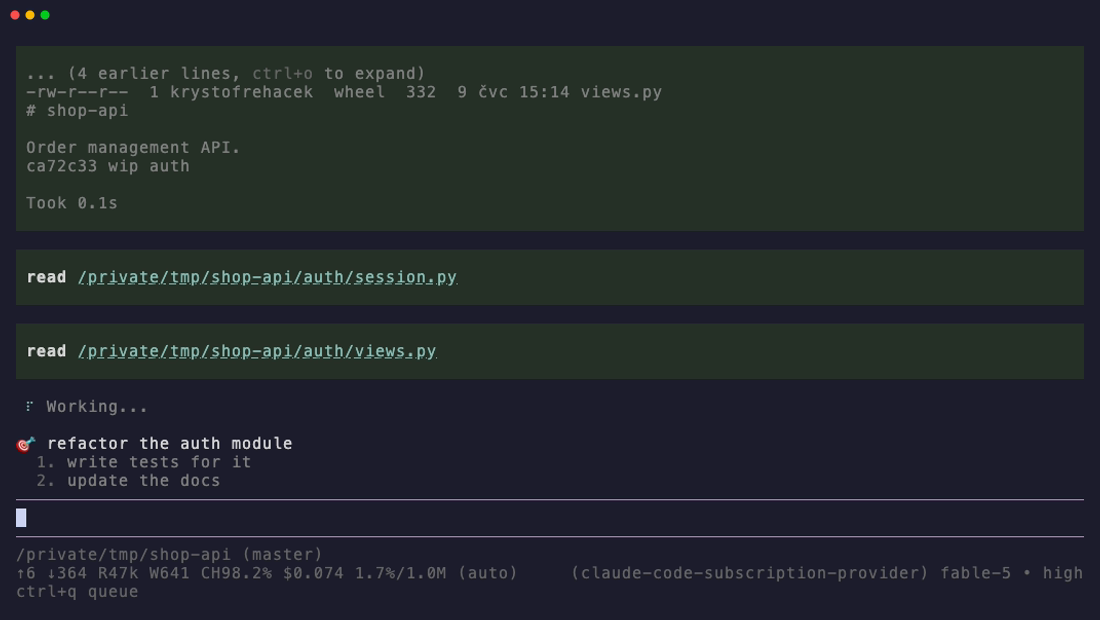Click the 'read' label for session.py
This screenshot has height=620, width=1100.
(46, 277)
